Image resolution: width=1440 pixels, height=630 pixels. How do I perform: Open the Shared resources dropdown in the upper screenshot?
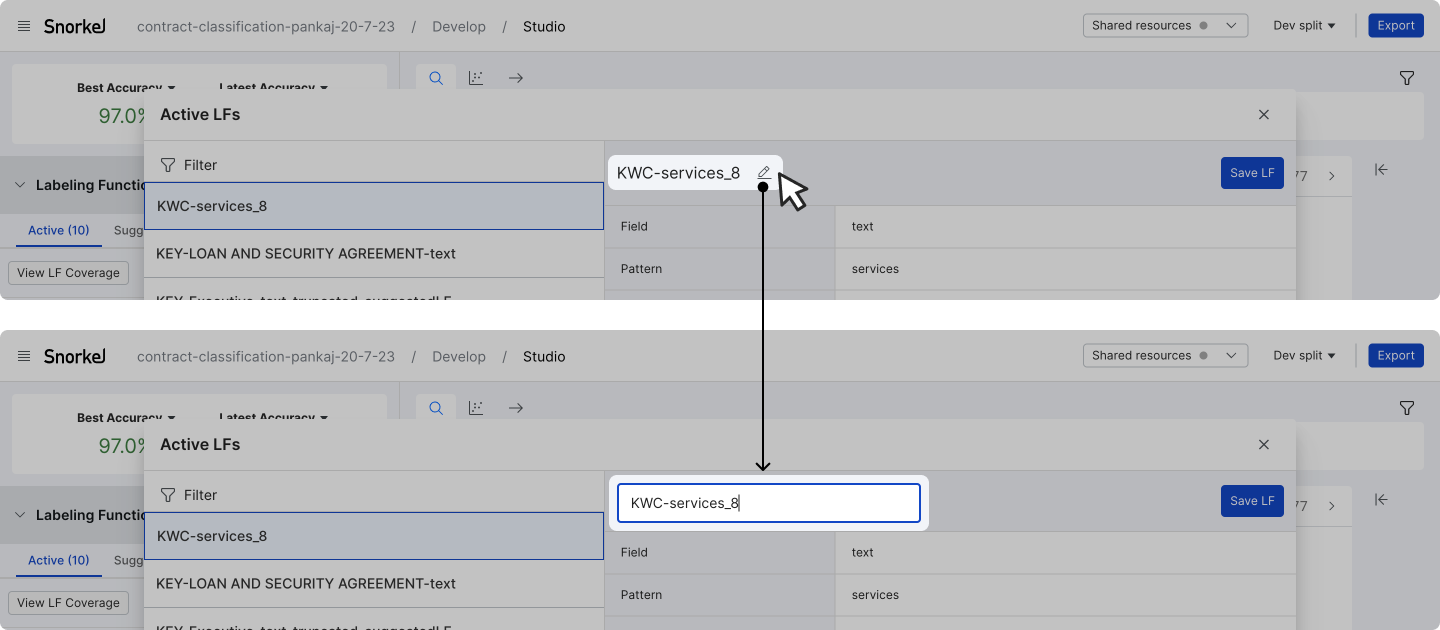click(1165, 26)
